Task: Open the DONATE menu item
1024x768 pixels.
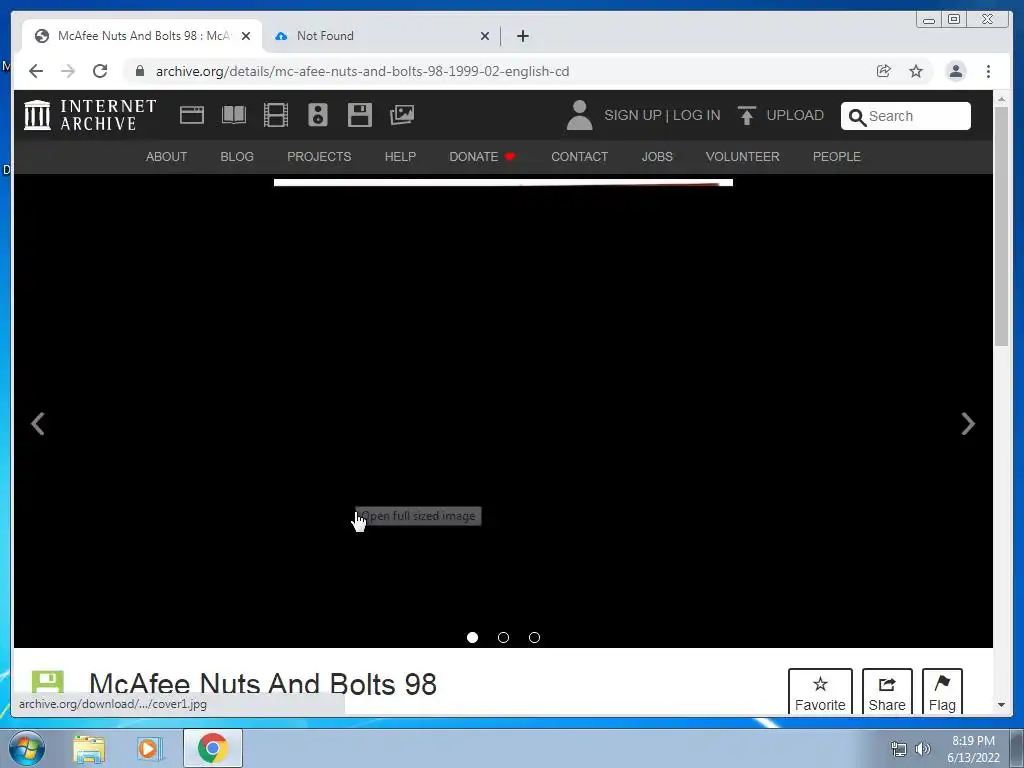Action: coord(482,157)
